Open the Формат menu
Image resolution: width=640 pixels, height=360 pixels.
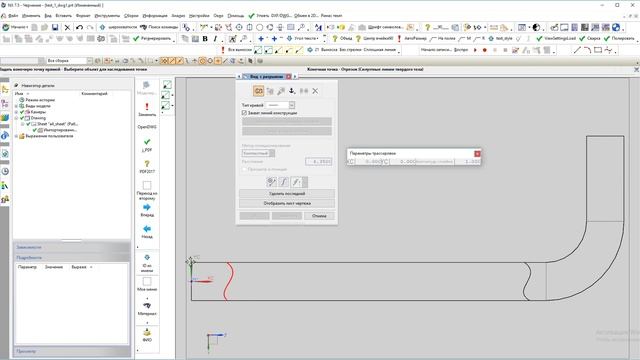coord(83,16)
